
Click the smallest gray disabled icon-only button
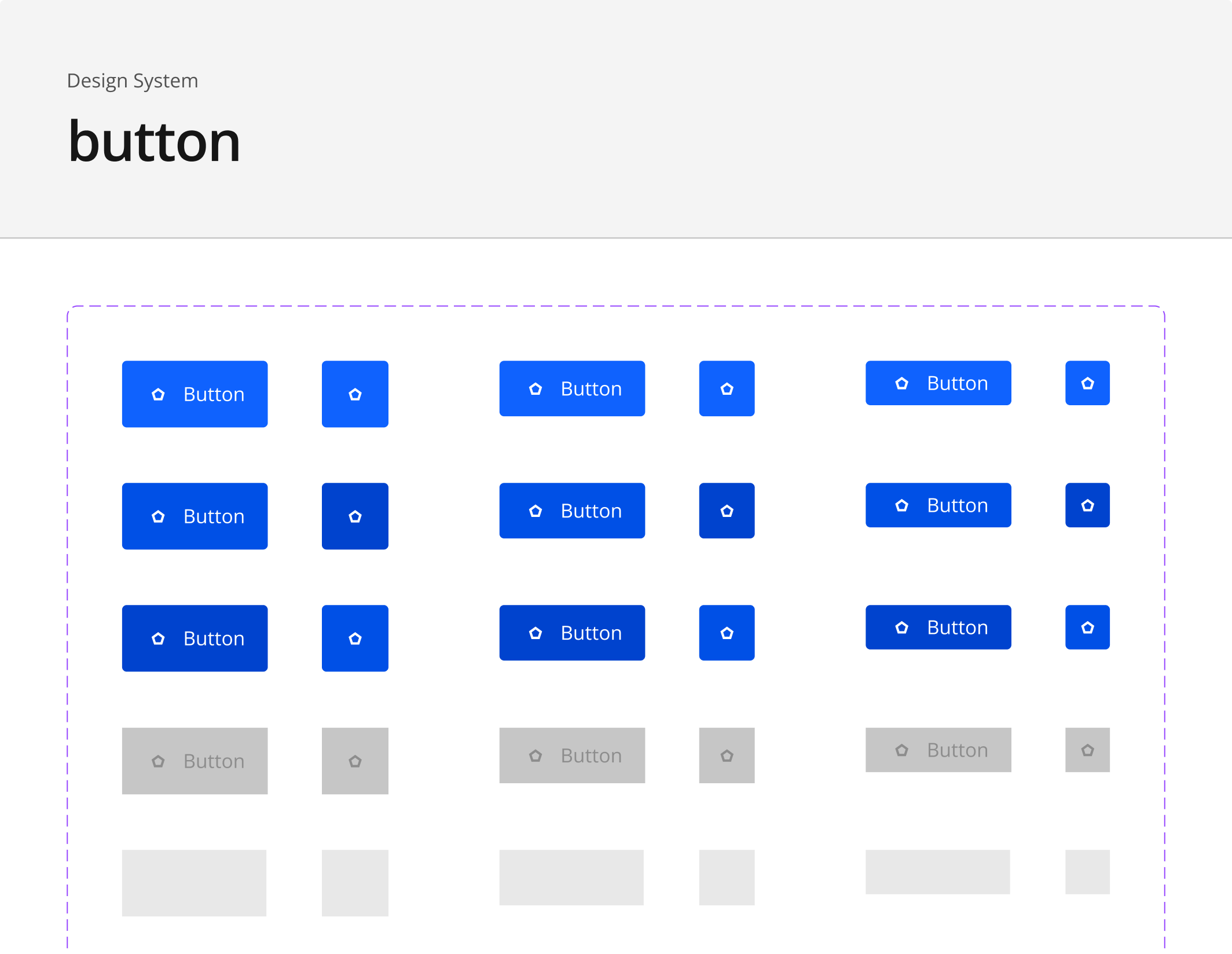click(1087, 750)
